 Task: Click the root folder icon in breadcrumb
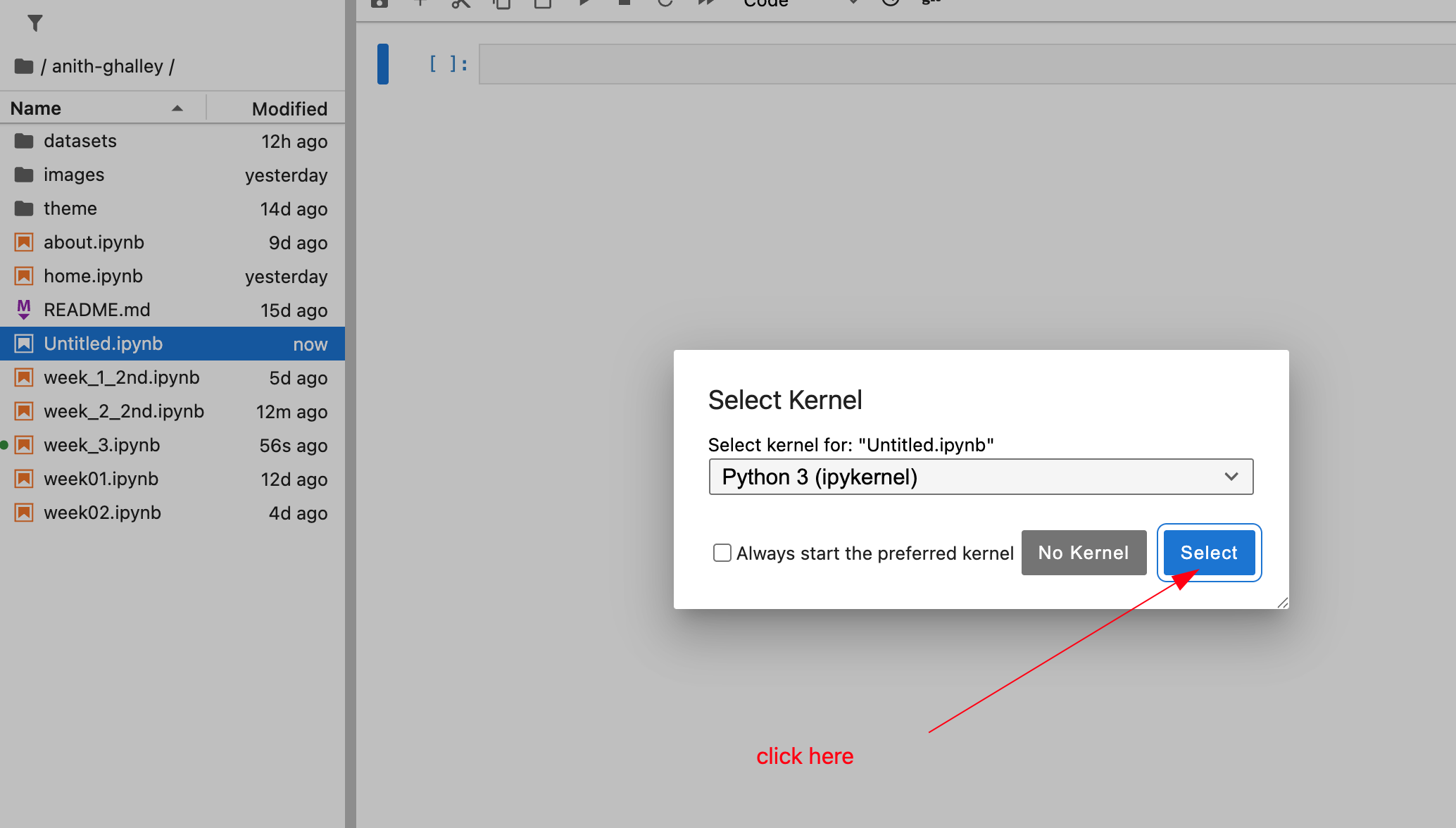24,66
